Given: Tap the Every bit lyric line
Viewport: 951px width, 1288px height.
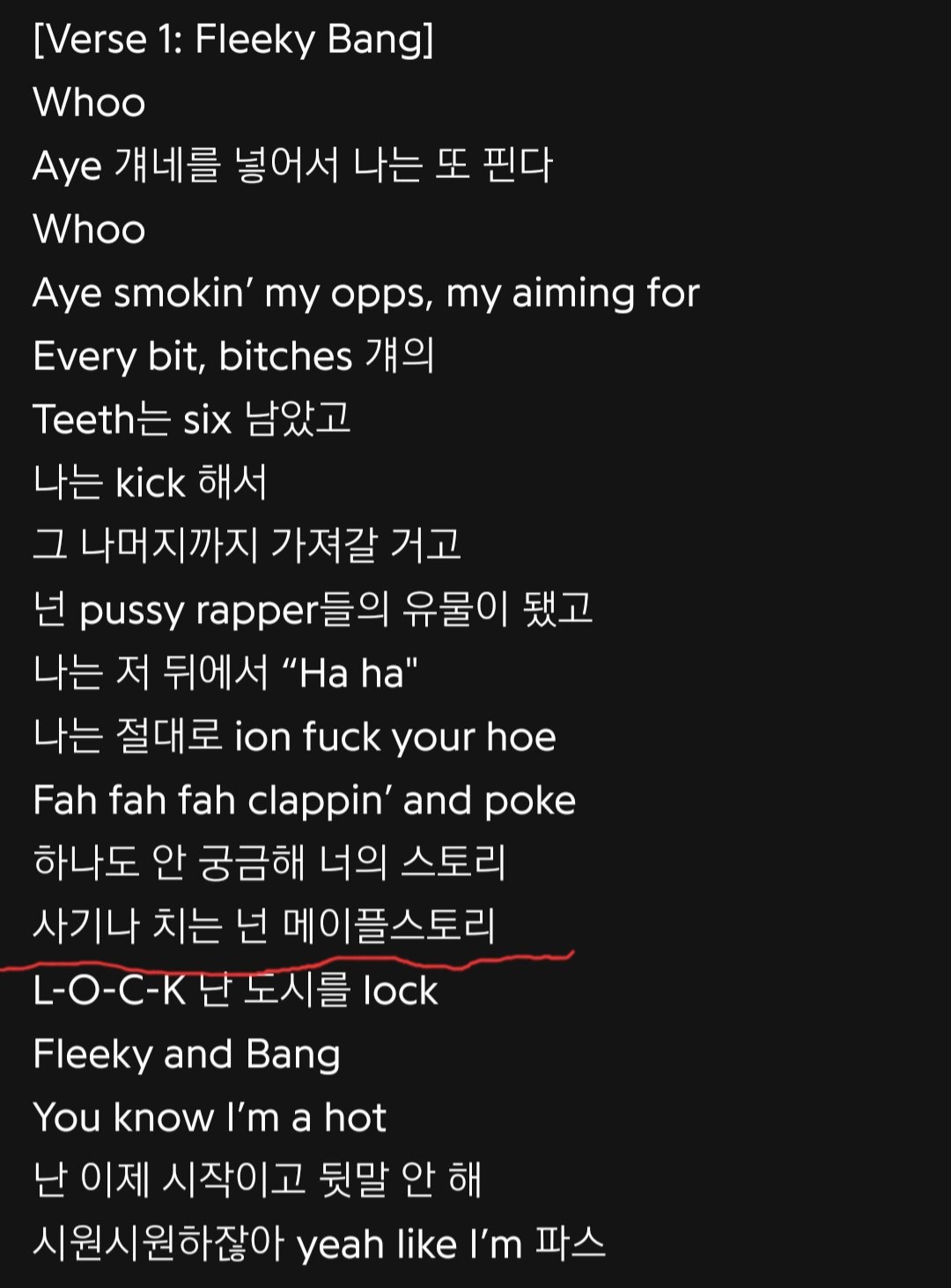Looking at the screenshot, I should pos(233,356).
